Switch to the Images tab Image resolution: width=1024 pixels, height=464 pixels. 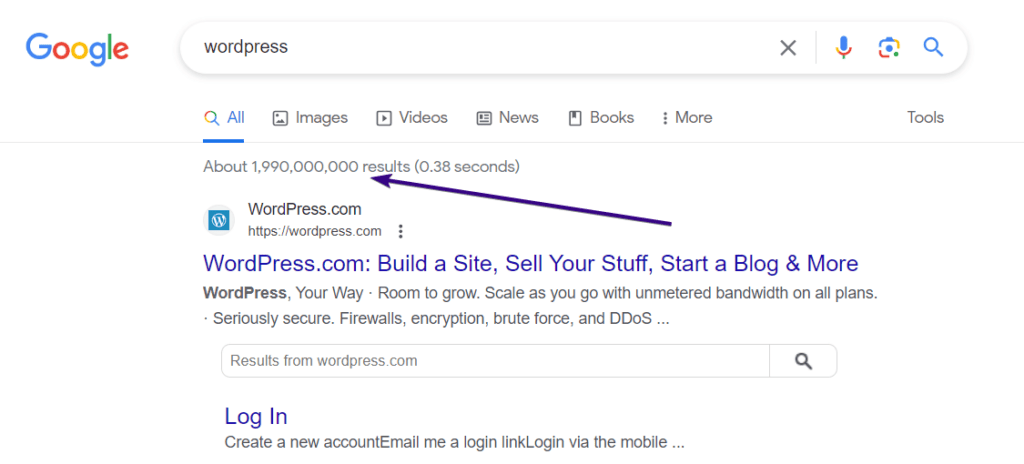[310, 118]
